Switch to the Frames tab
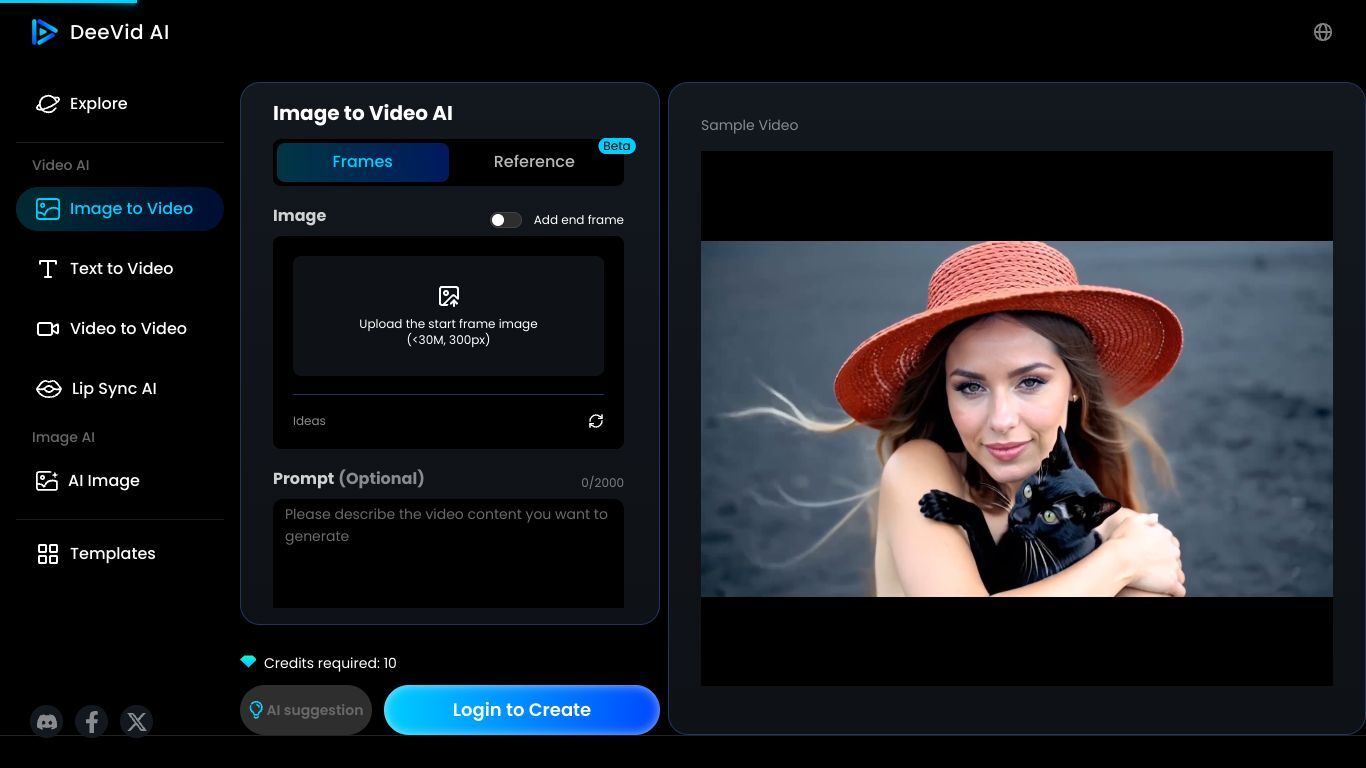The image size is (1366, 768). pos(363,162)
